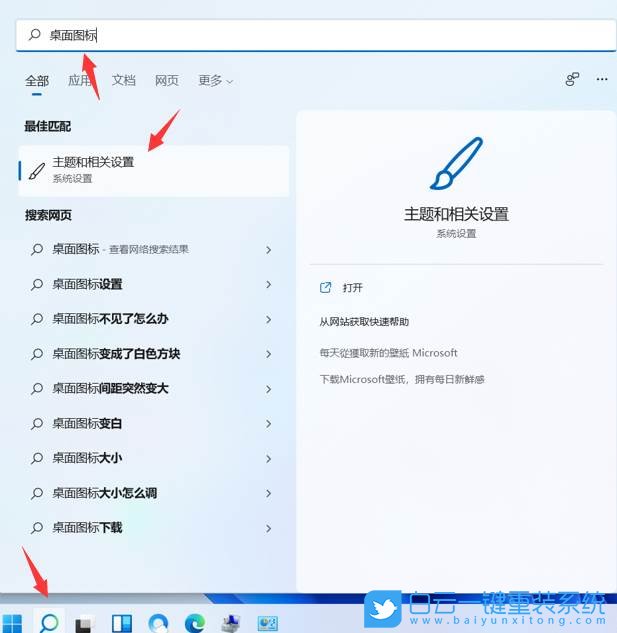Expand arrow for 桌面图标变白
Viewport: 617px width, 633px height.
[x=269, y=423]
